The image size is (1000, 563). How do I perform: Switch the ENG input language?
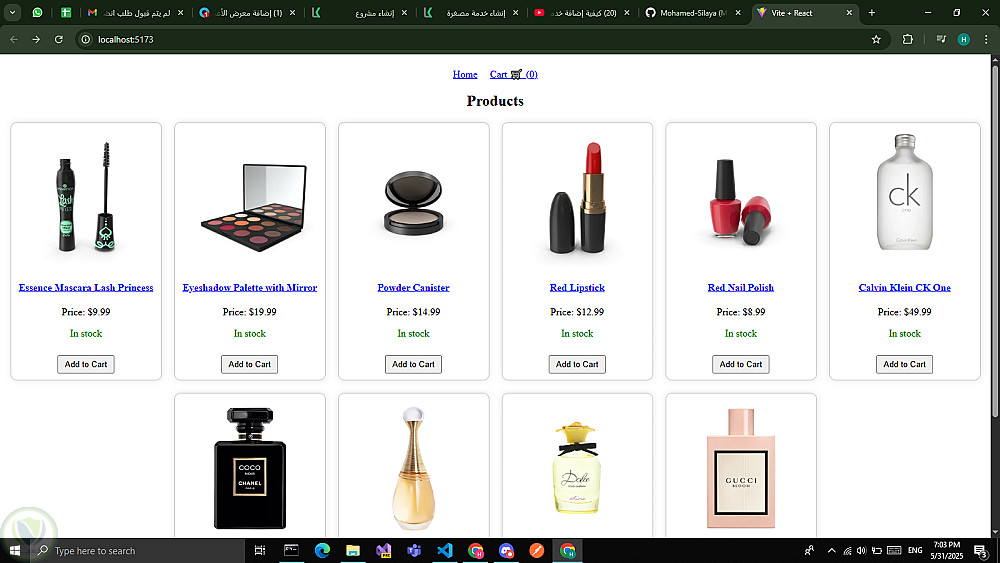(915, 550)
